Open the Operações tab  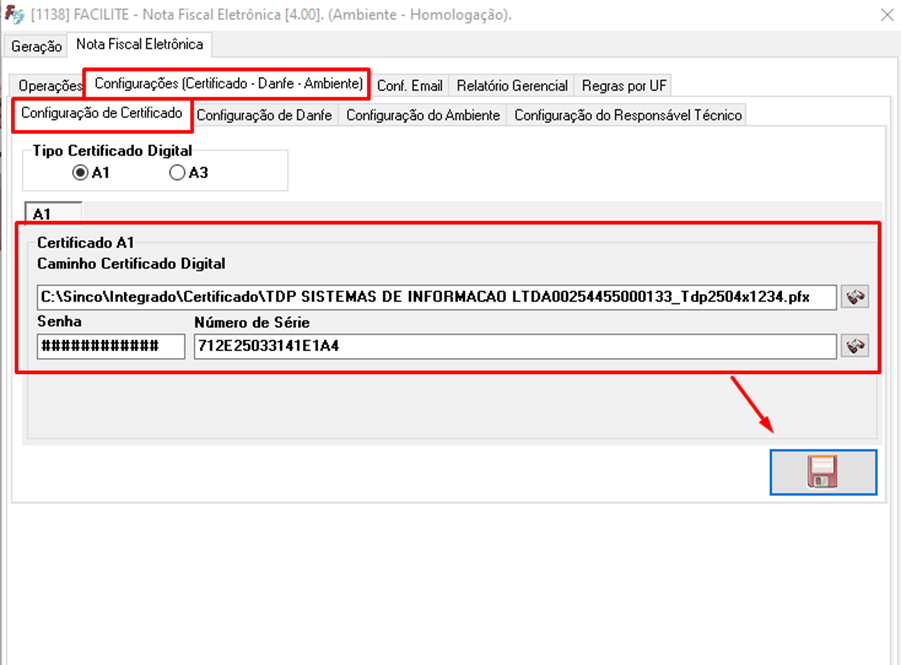point(49,86)
